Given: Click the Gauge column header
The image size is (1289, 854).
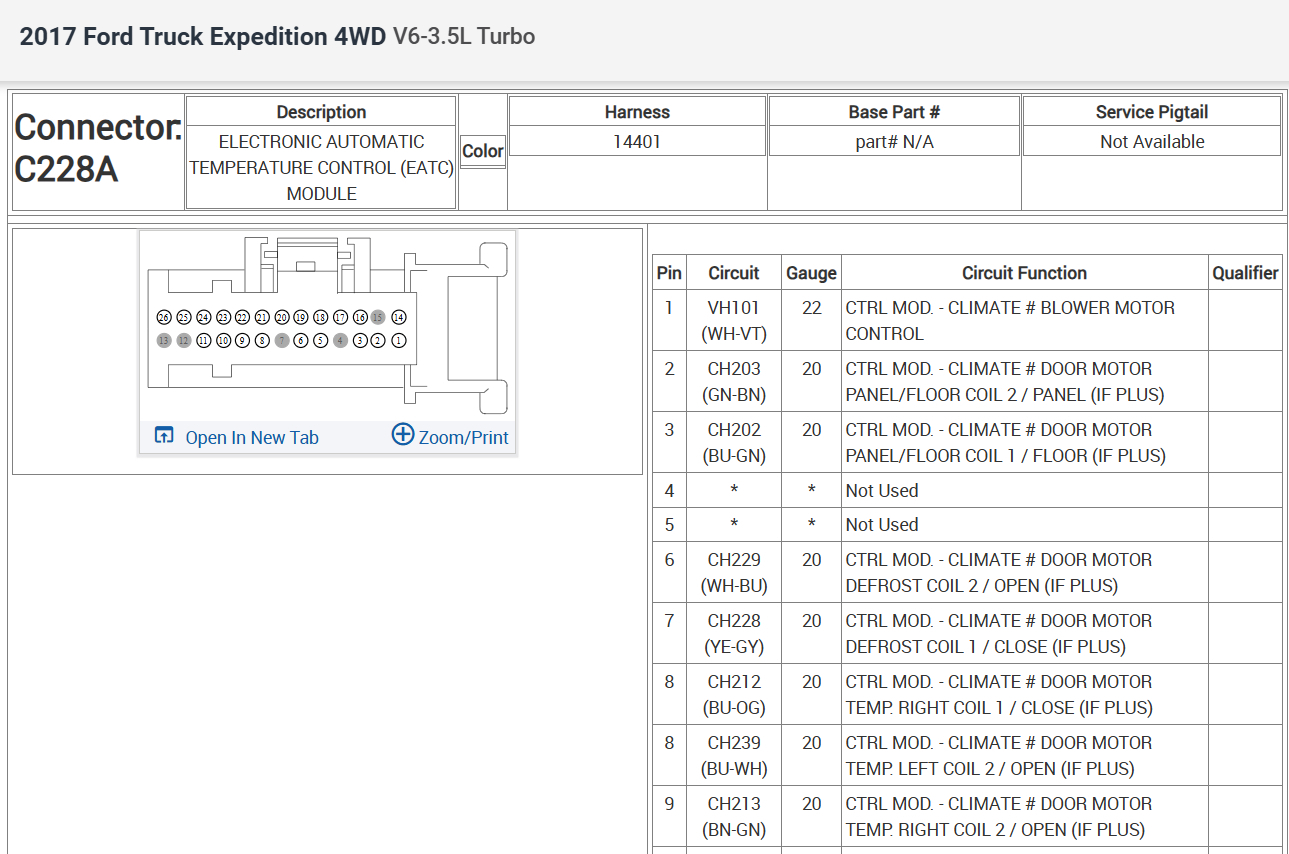Looking at the screenshot, I should [x=811, y=273].
